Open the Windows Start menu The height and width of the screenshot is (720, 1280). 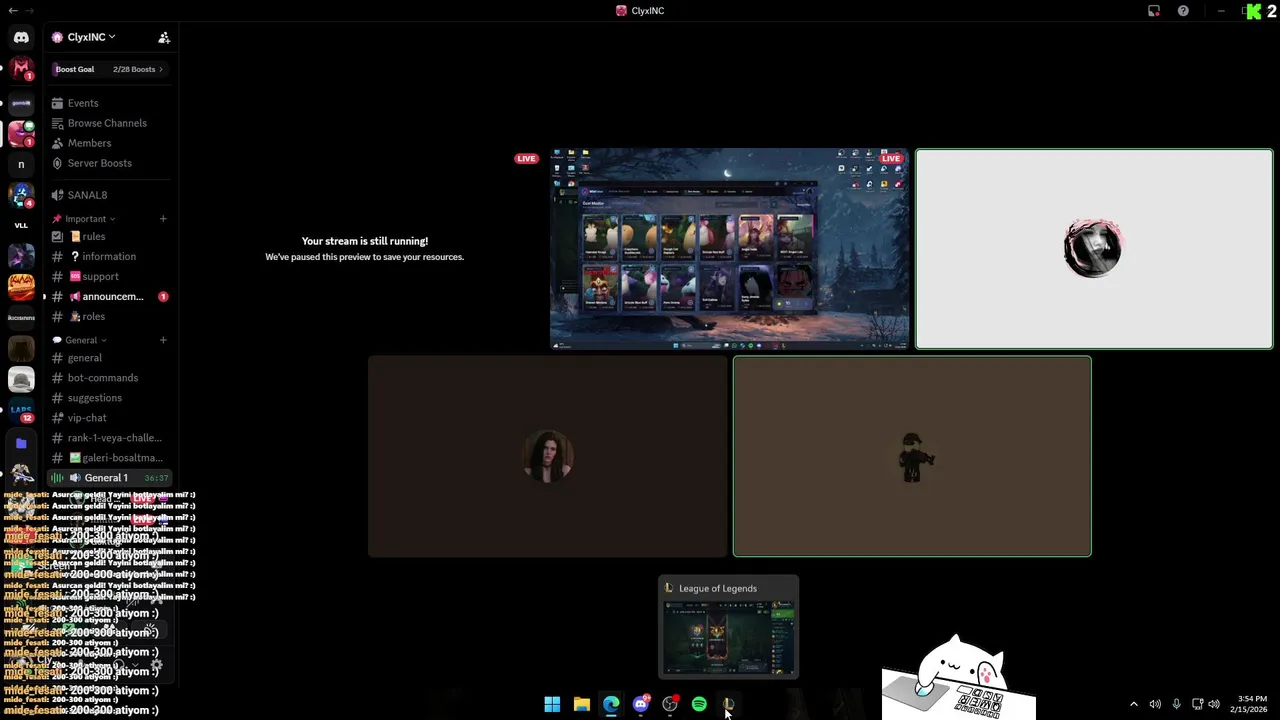coord(552,704)
